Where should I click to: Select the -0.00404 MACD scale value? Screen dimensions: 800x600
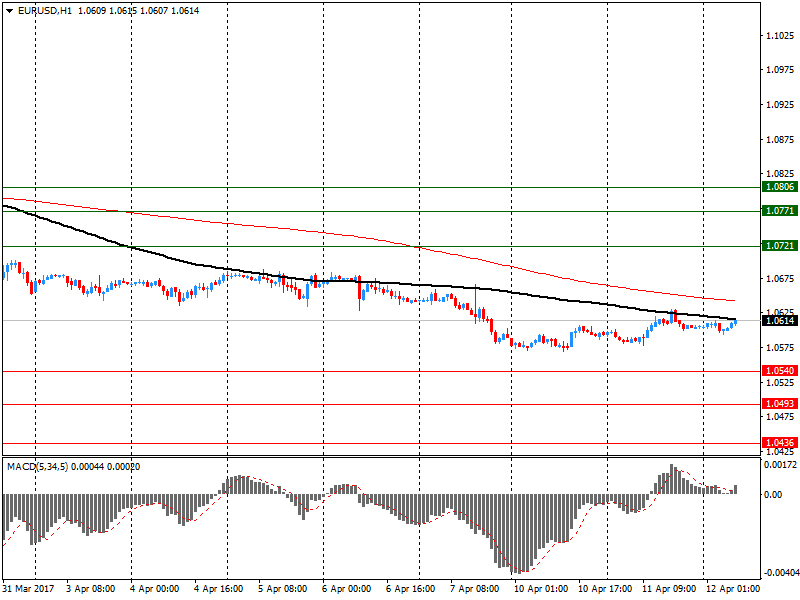click(780, 573)
